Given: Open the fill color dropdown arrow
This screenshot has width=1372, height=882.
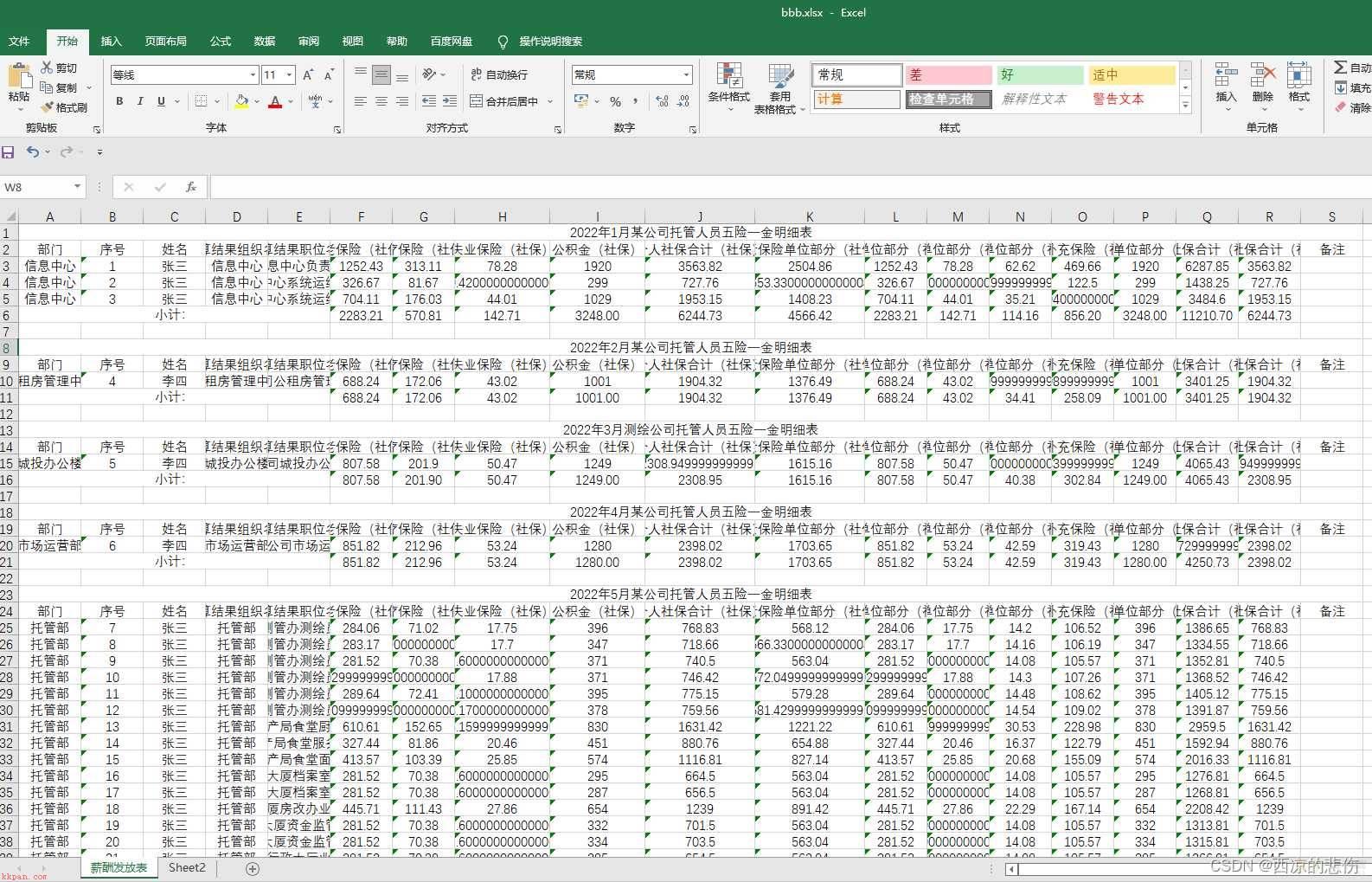Looking at the screenshot, I should pos(257,102).
